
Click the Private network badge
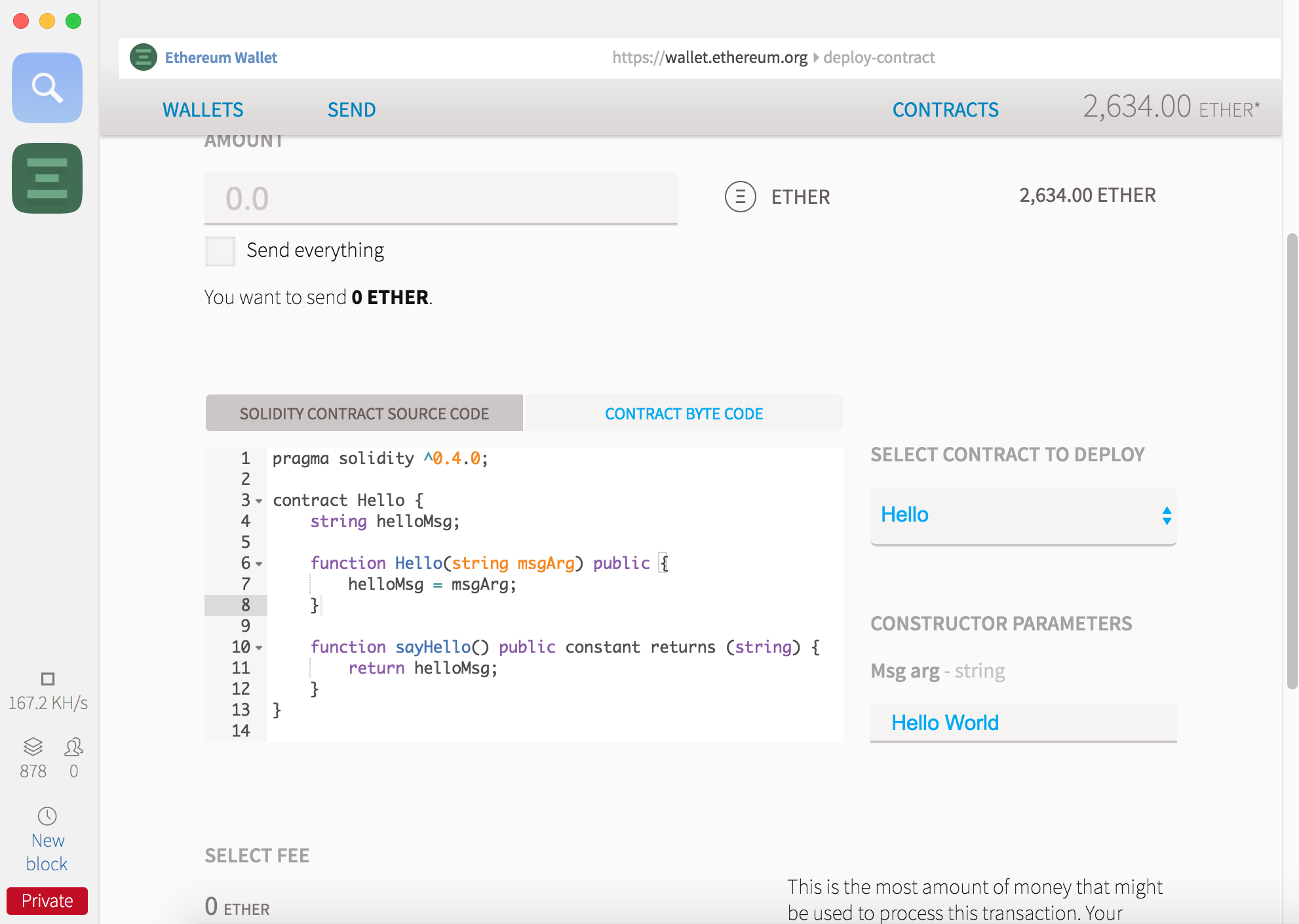click(47, 901)
